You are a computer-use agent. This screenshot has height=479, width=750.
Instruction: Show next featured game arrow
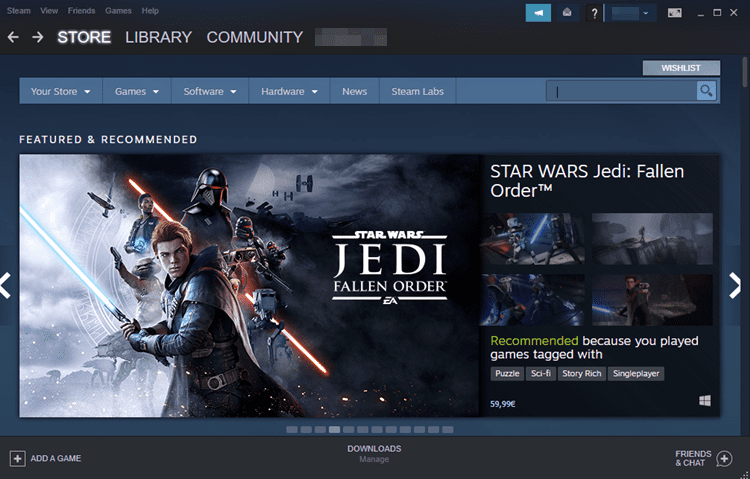(x=735, y=286)
